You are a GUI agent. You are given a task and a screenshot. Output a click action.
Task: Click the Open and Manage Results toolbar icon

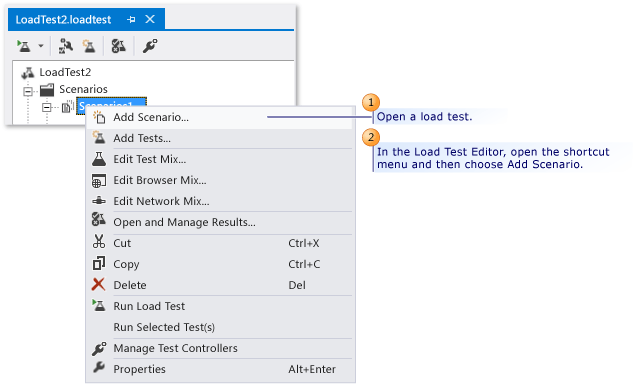point(118,46)
